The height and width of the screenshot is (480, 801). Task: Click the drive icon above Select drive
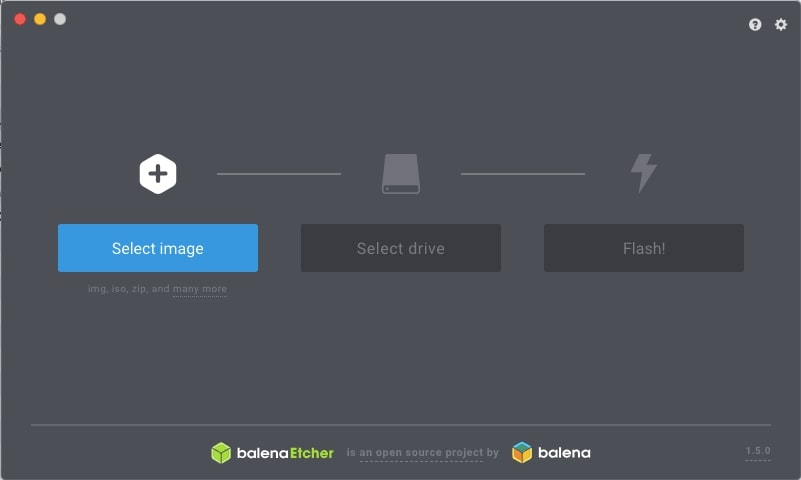click(401, 174)
